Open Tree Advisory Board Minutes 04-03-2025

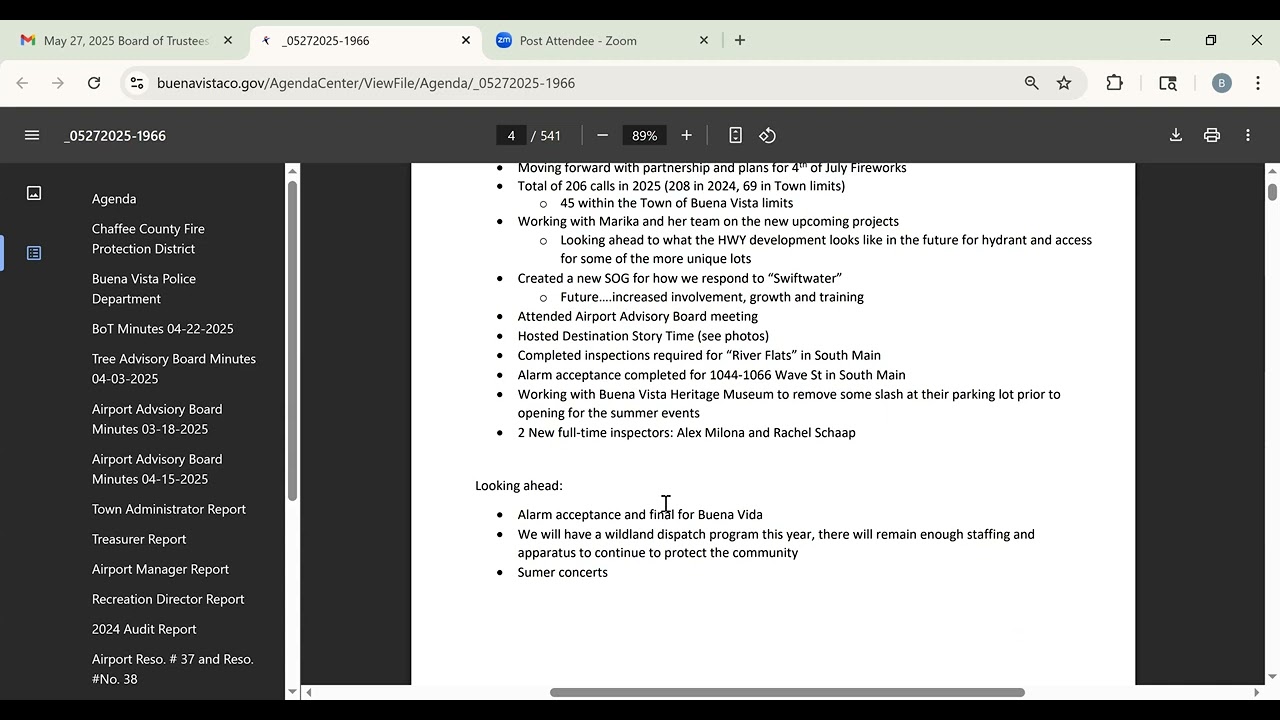[x=174, y=369]
